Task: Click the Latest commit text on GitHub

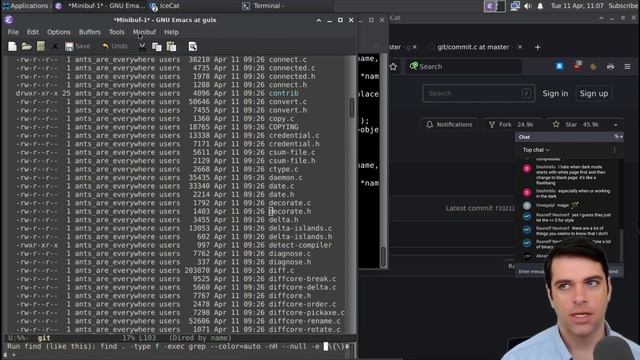Action: (469, 208)
